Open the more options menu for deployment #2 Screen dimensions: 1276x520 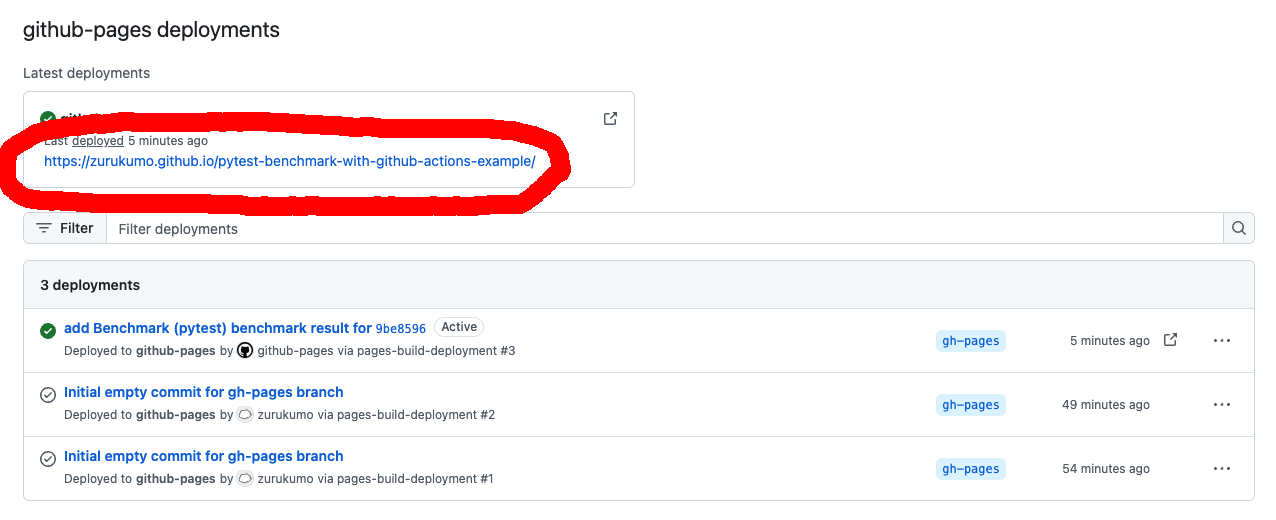[1222, 405]
